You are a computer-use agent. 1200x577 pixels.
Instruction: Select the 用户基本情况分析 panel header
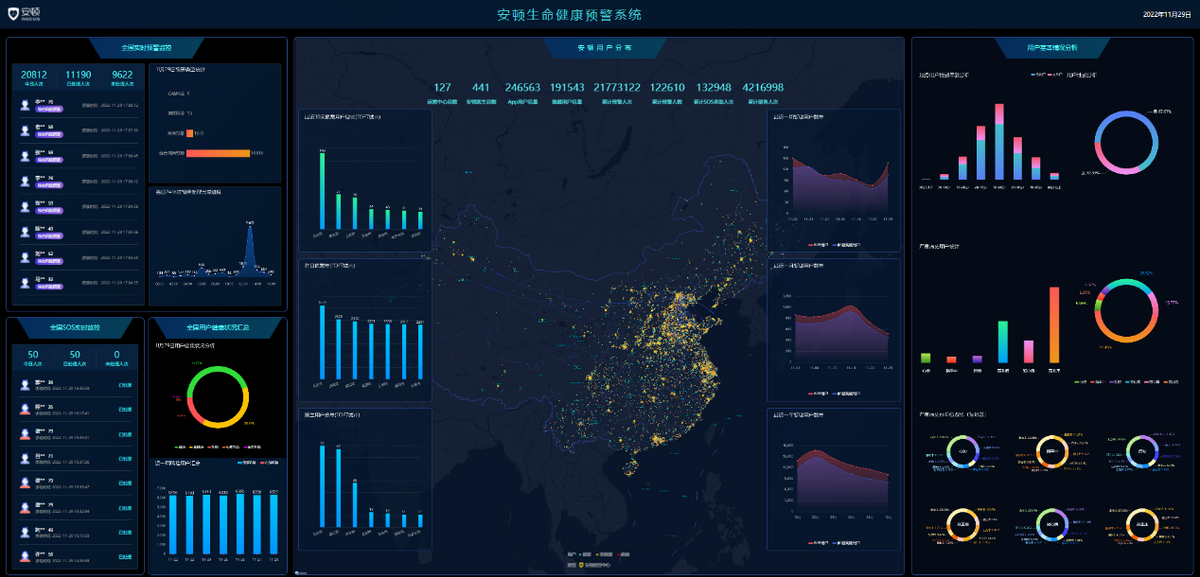[x=1052, y=47]
